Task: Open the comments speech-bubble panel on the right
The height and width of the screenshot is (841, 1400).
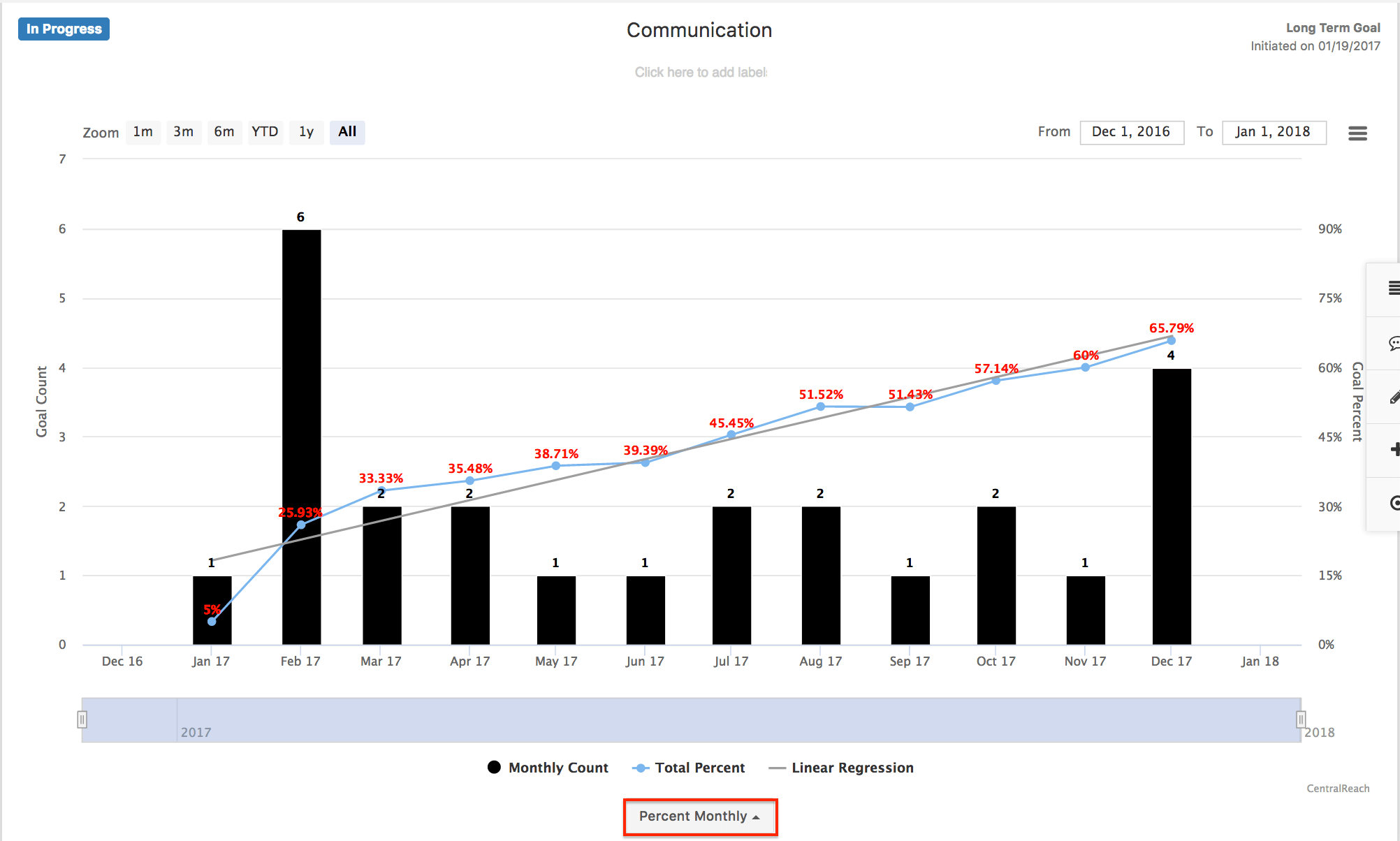Action: (1394, 344)
